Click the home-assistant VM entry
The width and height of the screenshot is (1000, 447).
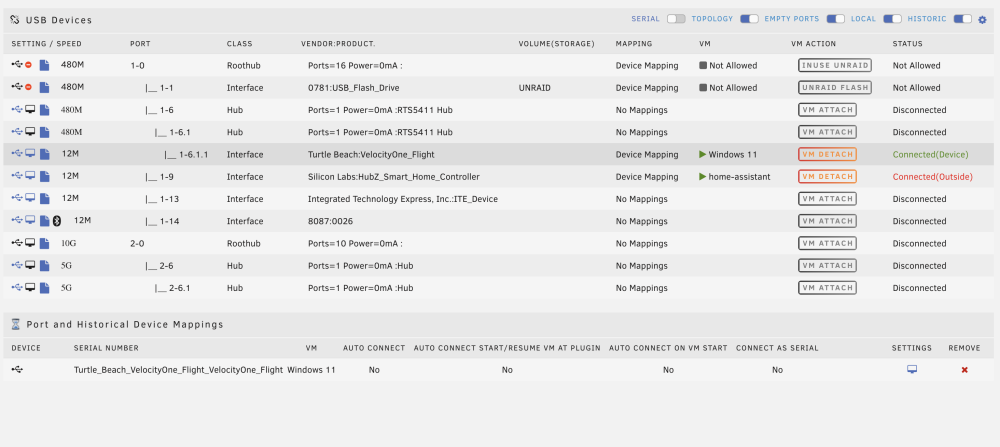(x=735, y=177)
